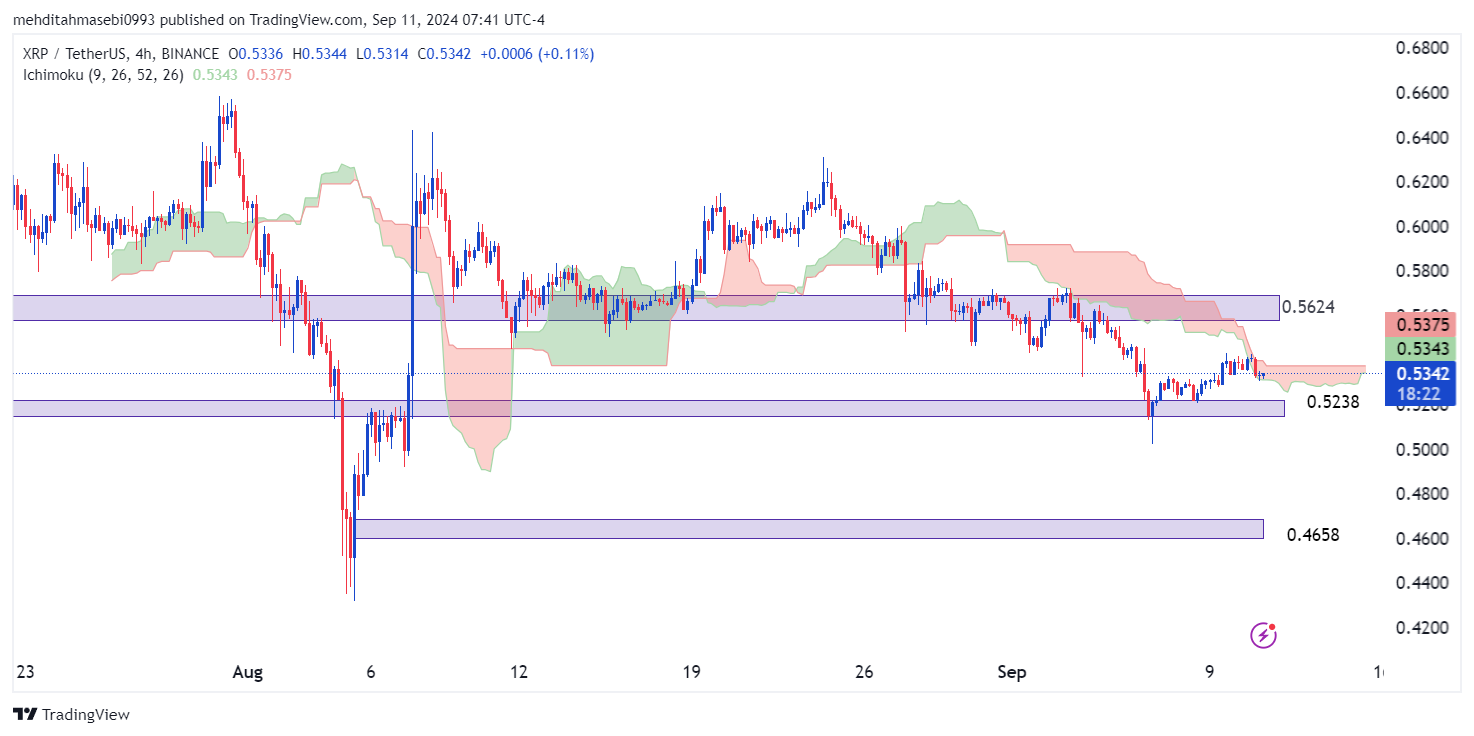Select the lower purple zone near 0.4658
This screenshot has height=736, width=1474.
point(809,529)
